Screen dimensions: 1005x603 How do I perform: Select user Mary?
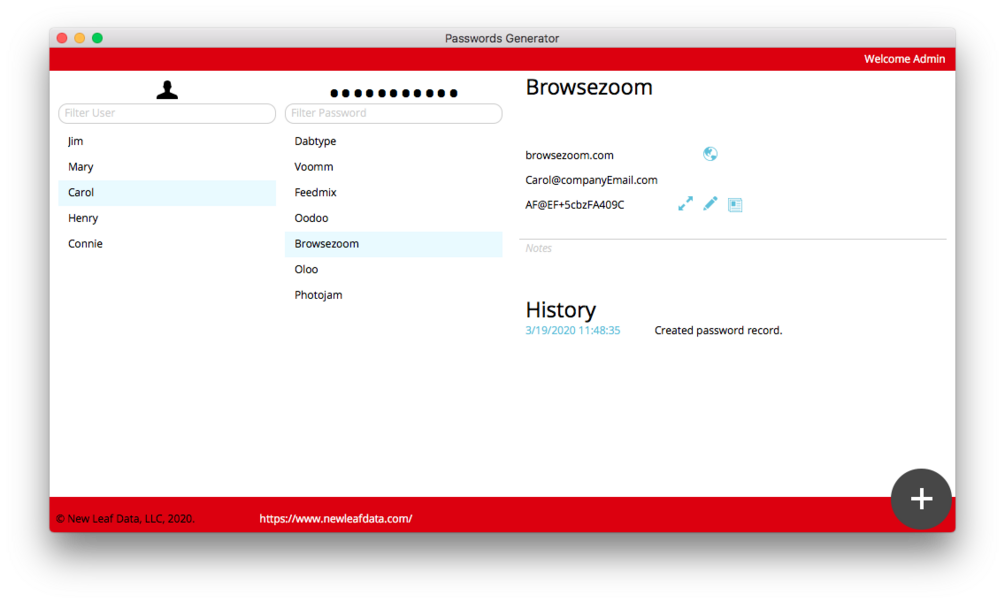(x=167, y=167)
